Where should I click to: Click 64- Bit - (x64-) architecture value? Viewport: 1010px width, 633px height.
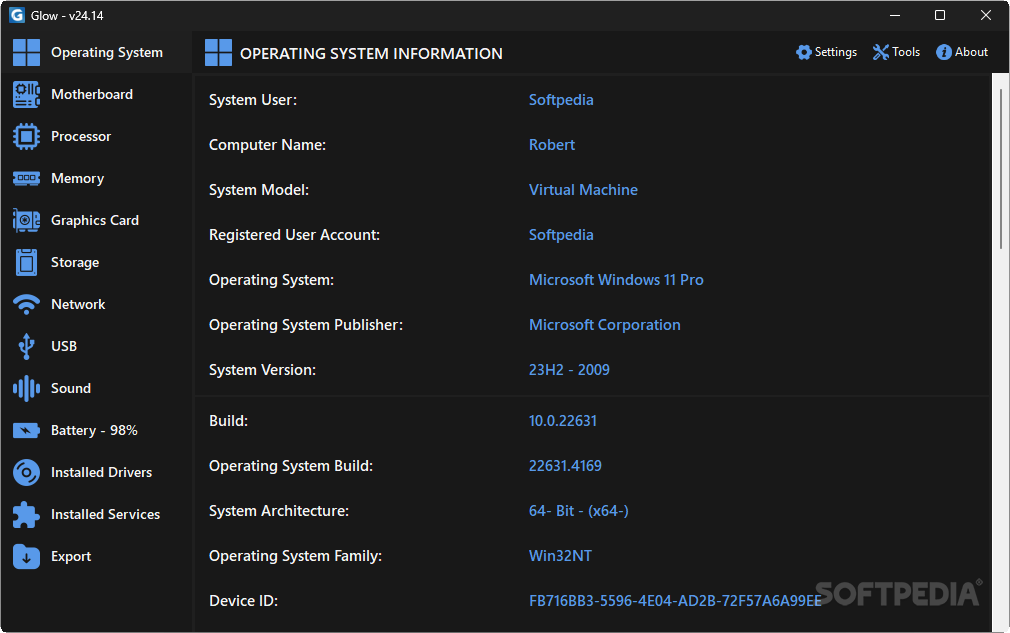pyautogui.click(x=579, y=511)
